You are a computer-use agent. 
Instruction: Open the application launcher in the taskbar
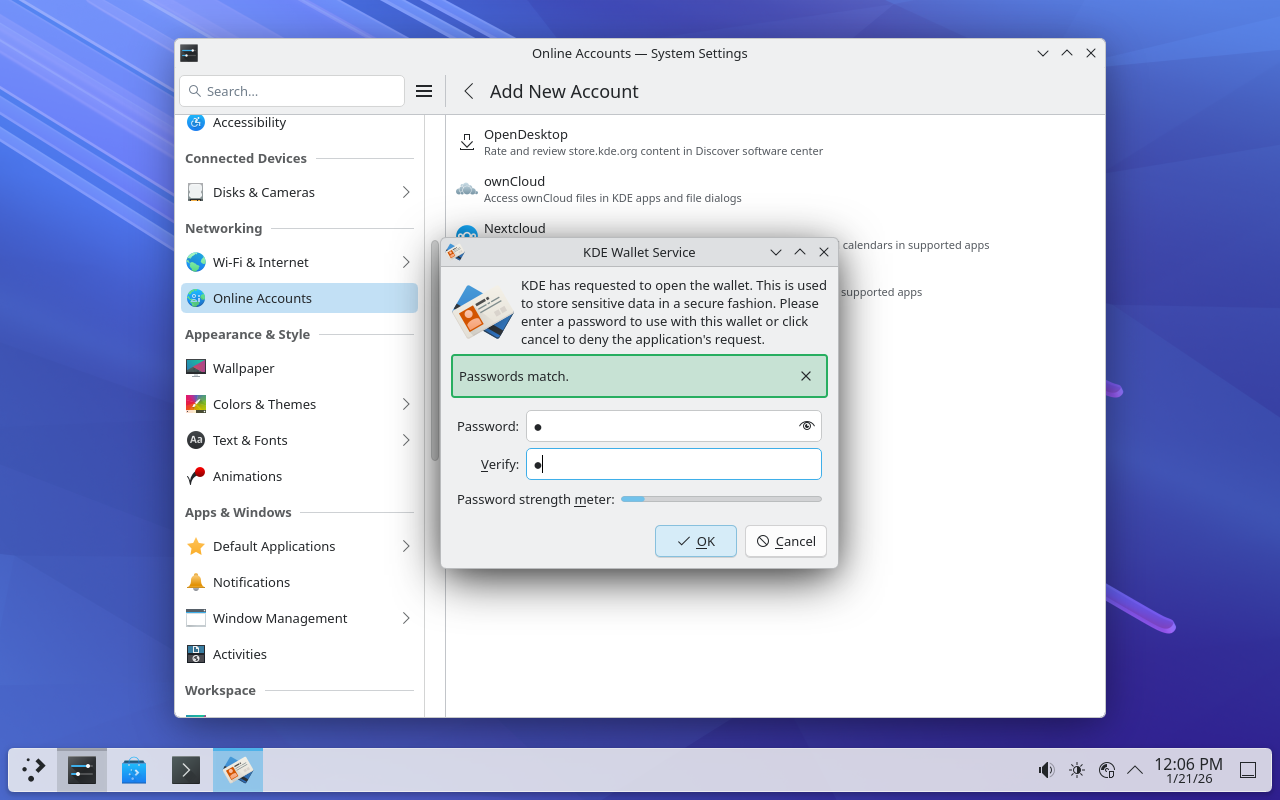[x=33, y=770]
